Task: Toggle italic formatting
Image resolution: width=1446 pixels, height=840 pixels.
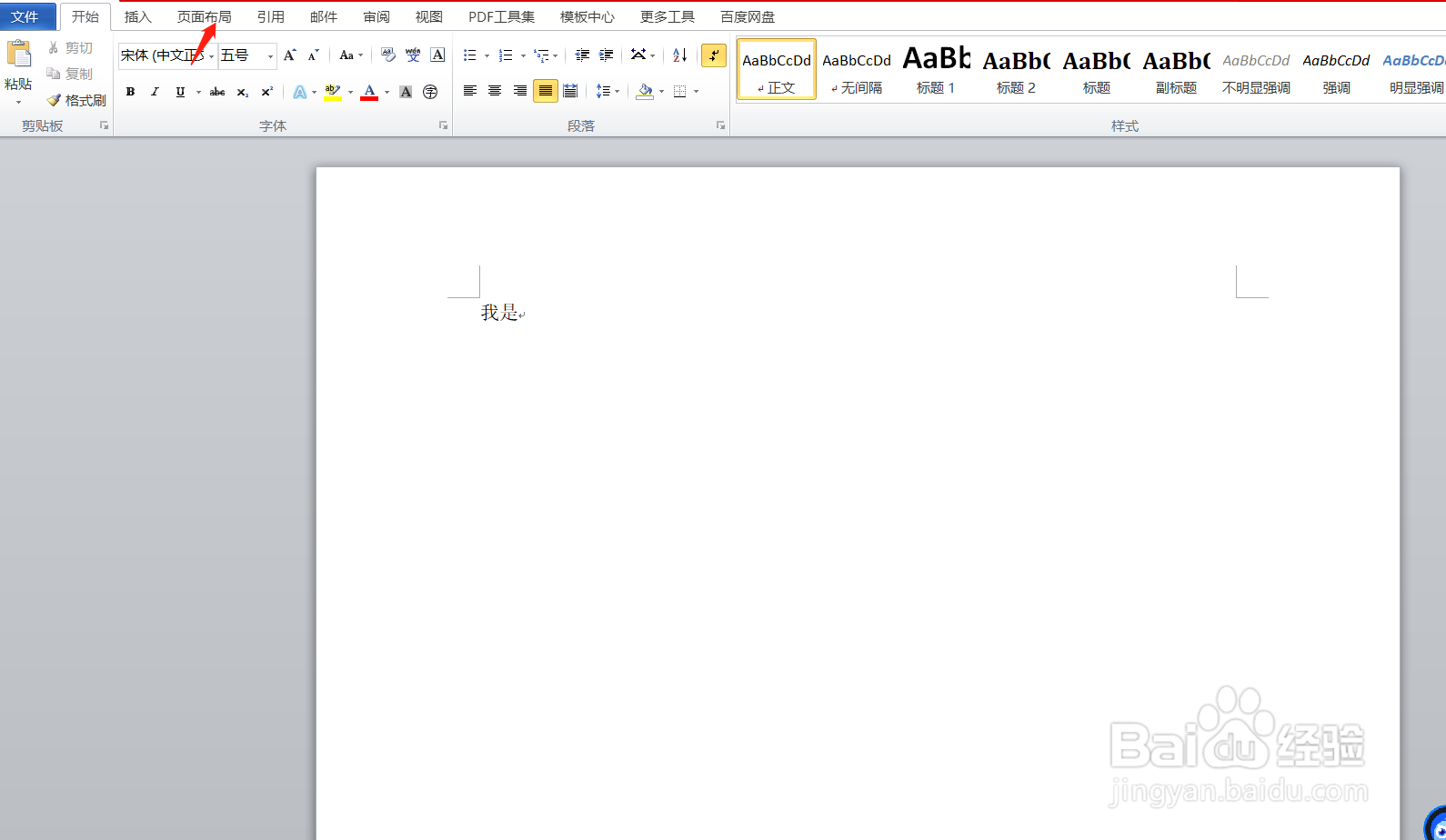Action: [155, 92]
